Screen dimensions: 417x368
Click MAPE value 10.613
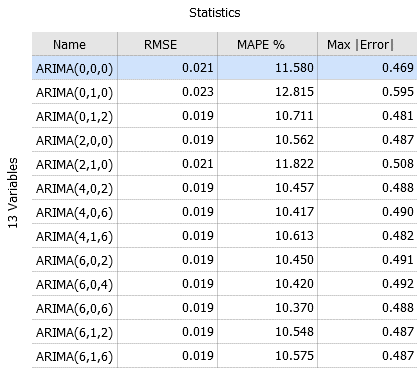[x=294, y=236]
